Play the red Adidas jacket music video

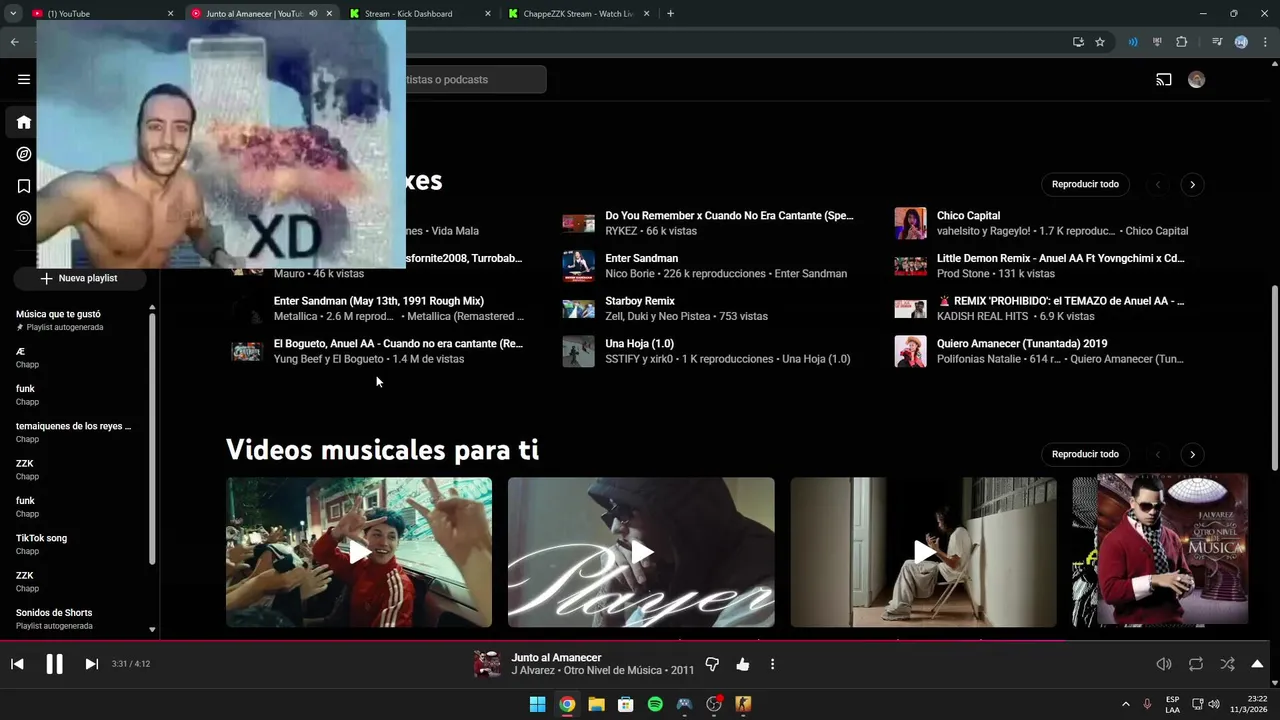click(x=359, y=552)
